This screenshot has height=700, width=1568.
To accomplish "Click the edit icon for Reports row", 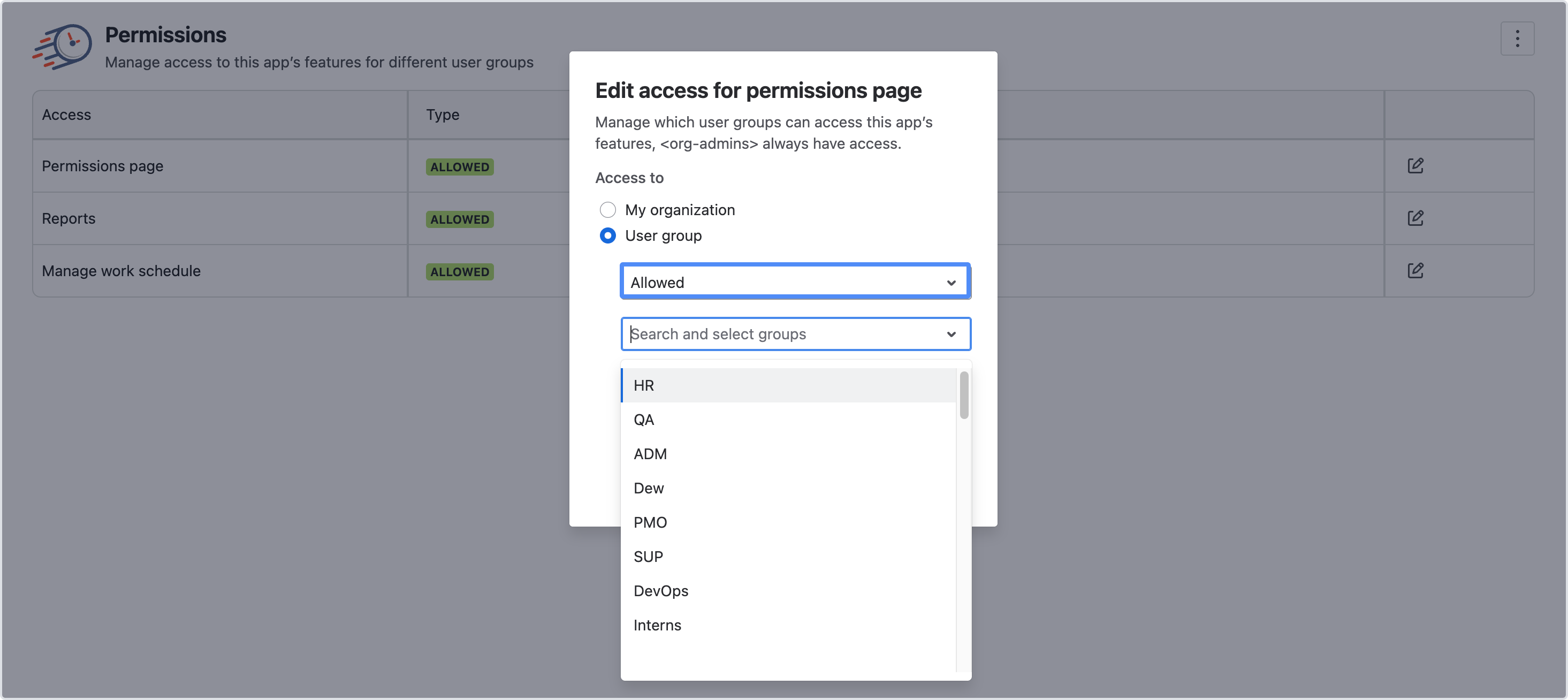I will click(x=1415, y=218).
